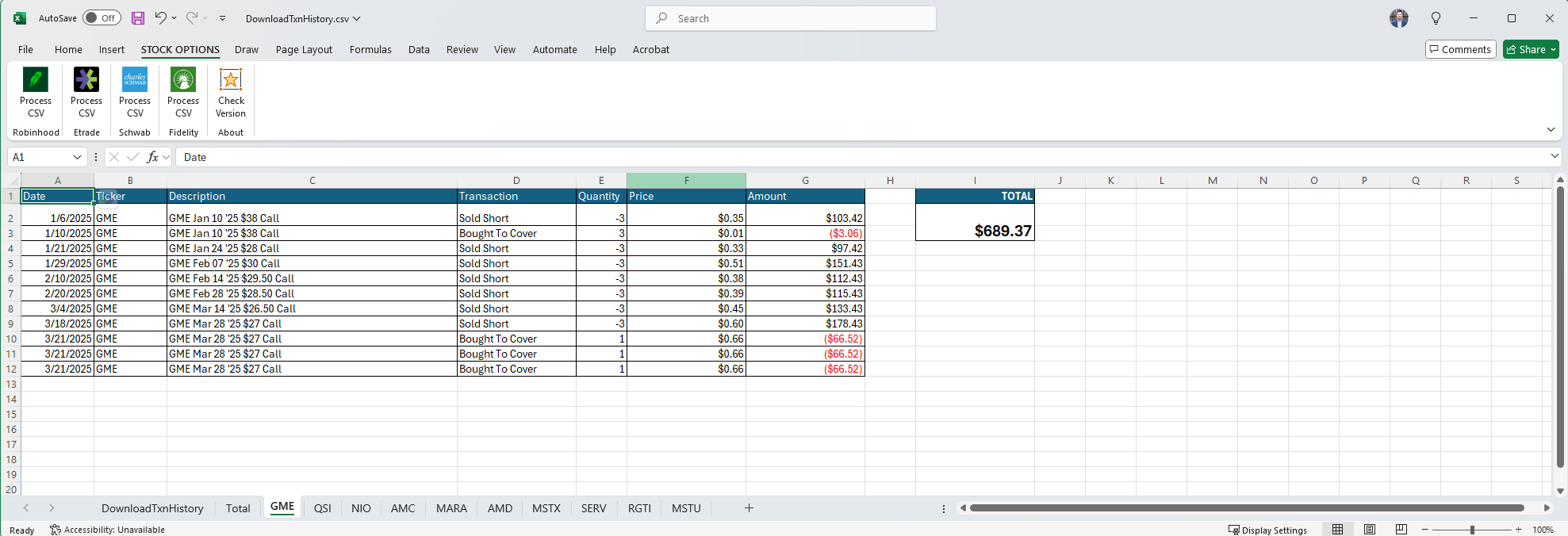Open Display Settings in the status bar
The image size is (1568, 536).
(x=1267, y=530)
